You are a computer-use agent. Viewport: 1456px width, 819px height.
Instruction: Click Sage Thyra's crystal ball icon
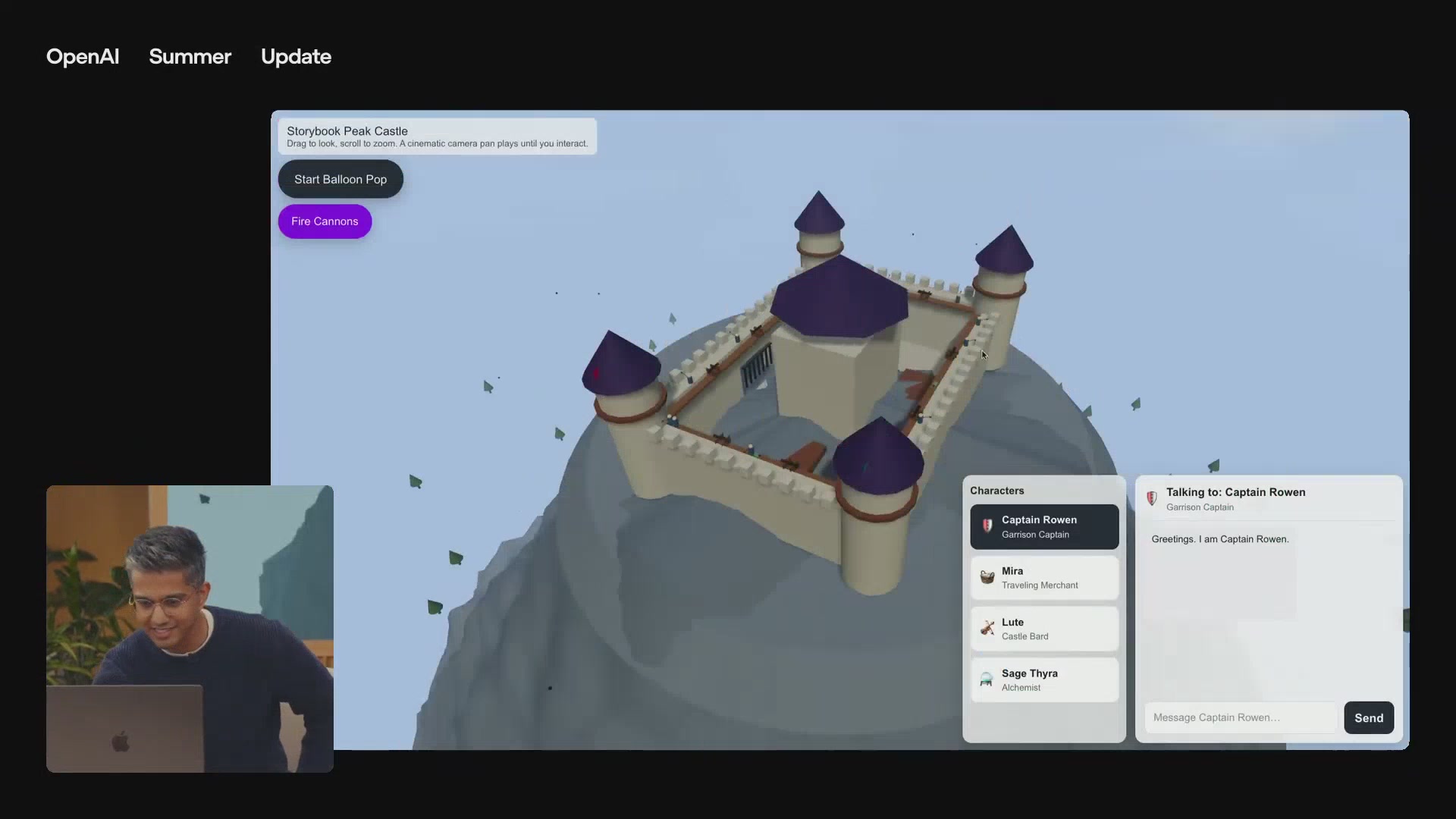click(x=987, y=679)
